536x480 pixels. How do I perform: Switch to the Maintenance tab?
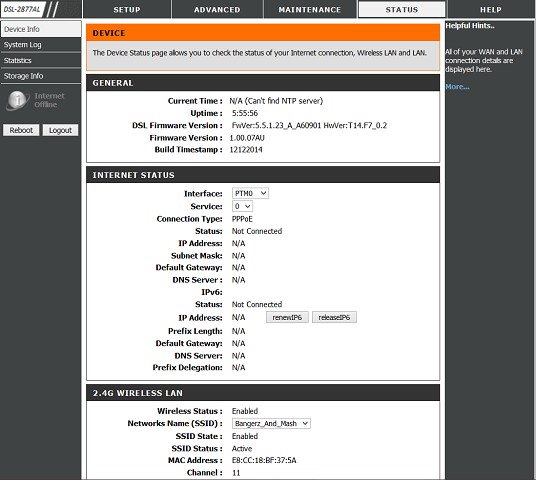tap(310, 10)
